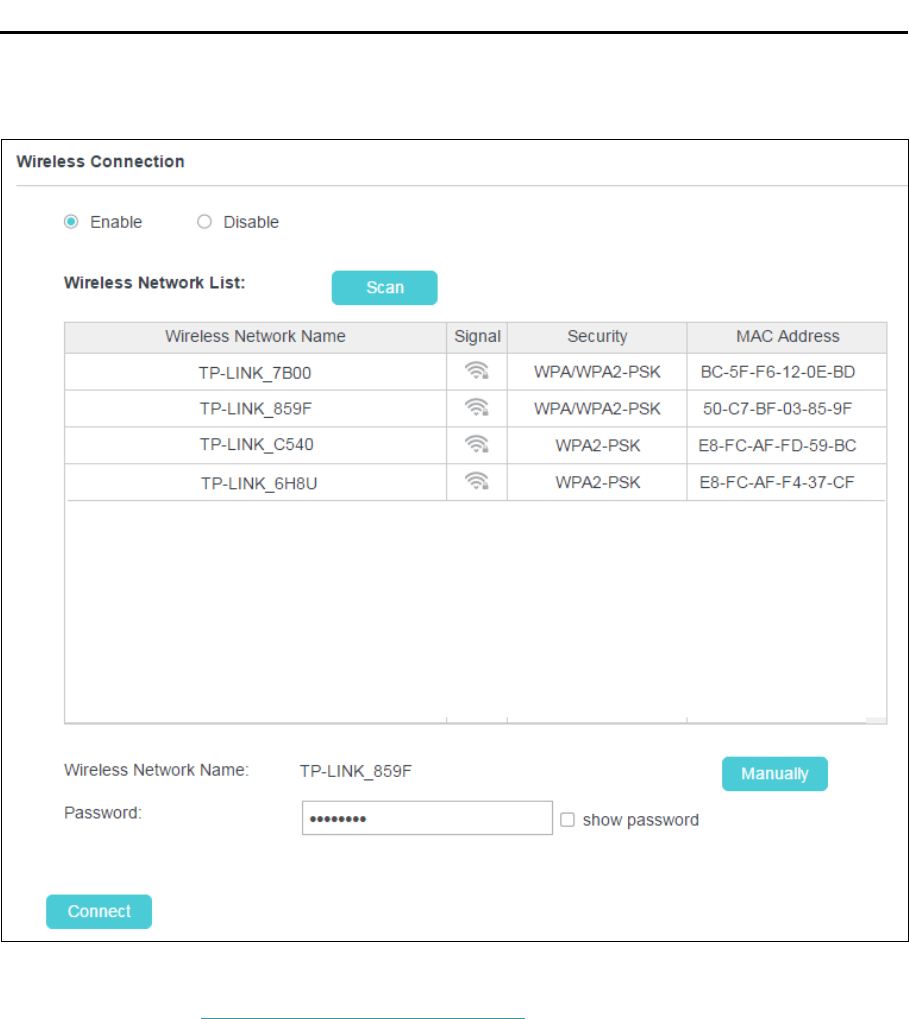Click the Signal column header
This screenshot has height=1019, width=909.
(x=477, y=337)
